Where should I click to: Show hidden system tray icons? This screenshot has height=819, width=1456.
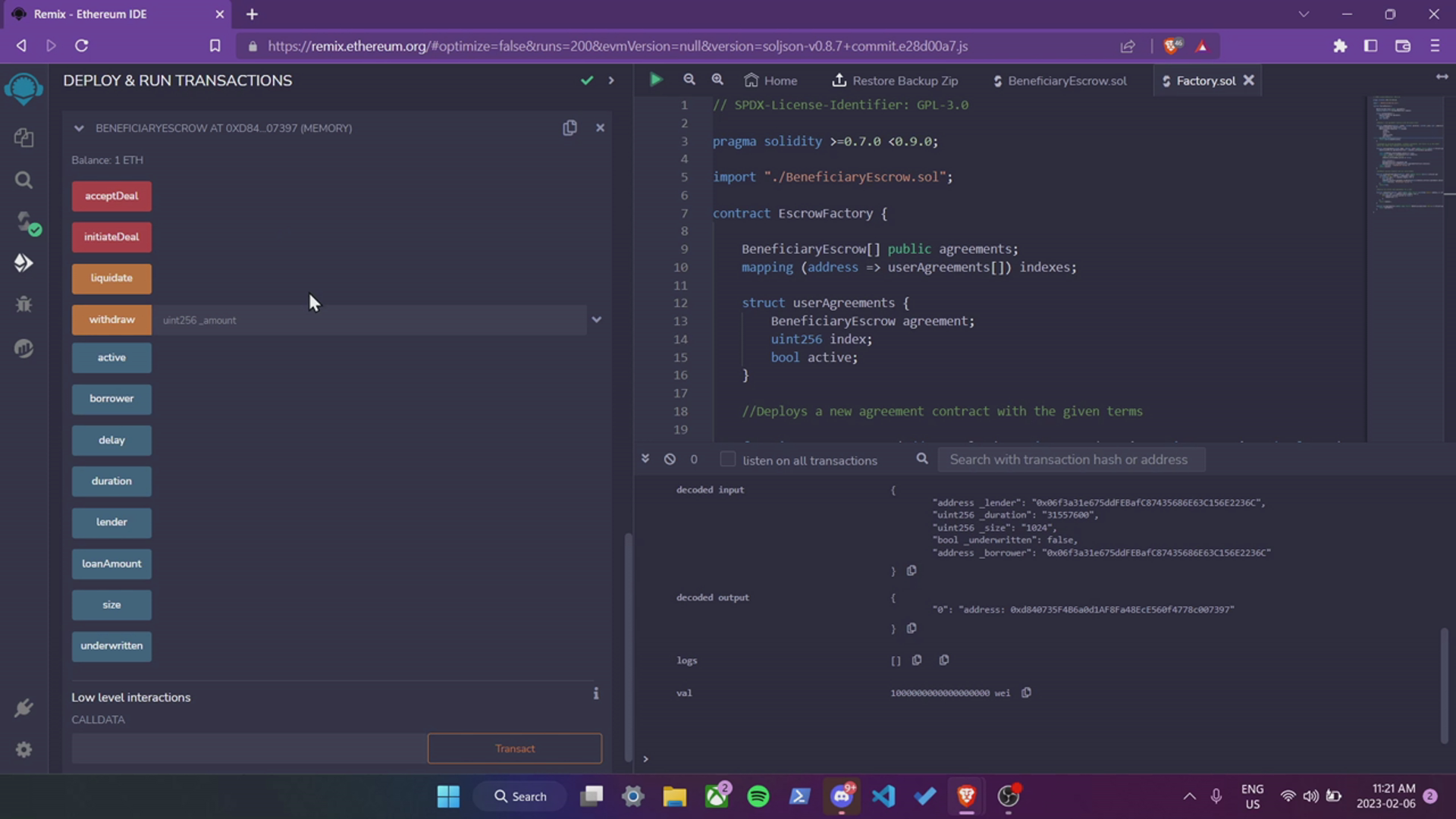coord(1189,796)
